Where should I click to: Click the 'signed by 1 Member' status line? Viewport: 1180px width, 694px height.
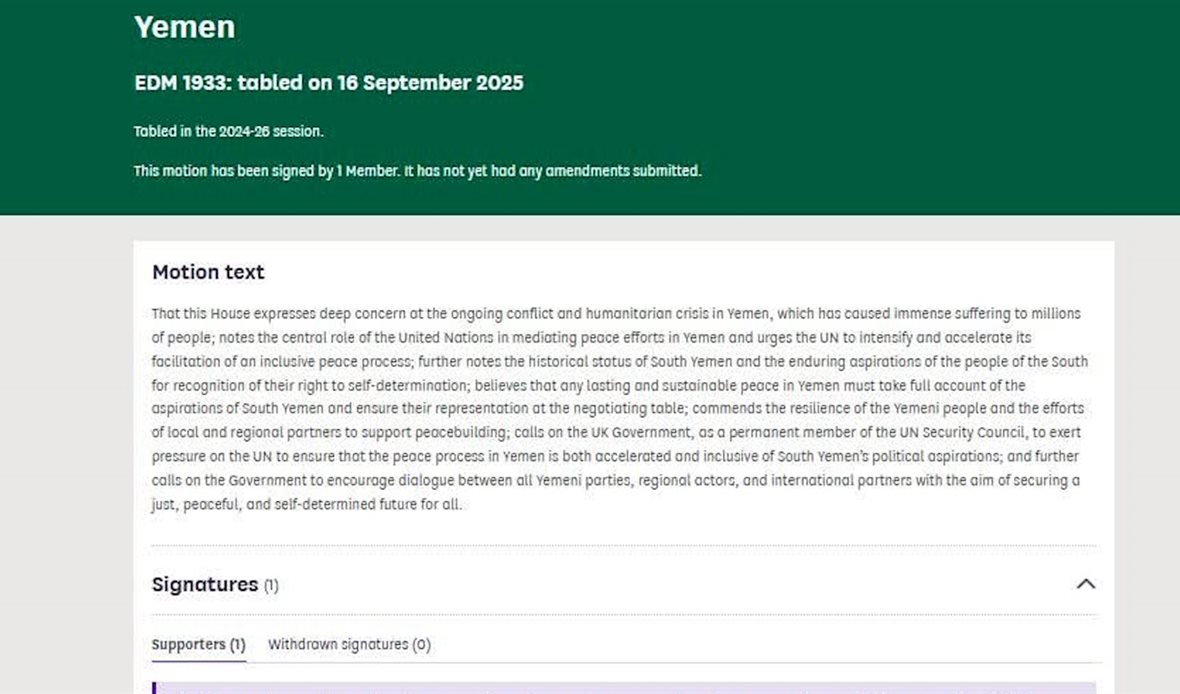(417, 171)
